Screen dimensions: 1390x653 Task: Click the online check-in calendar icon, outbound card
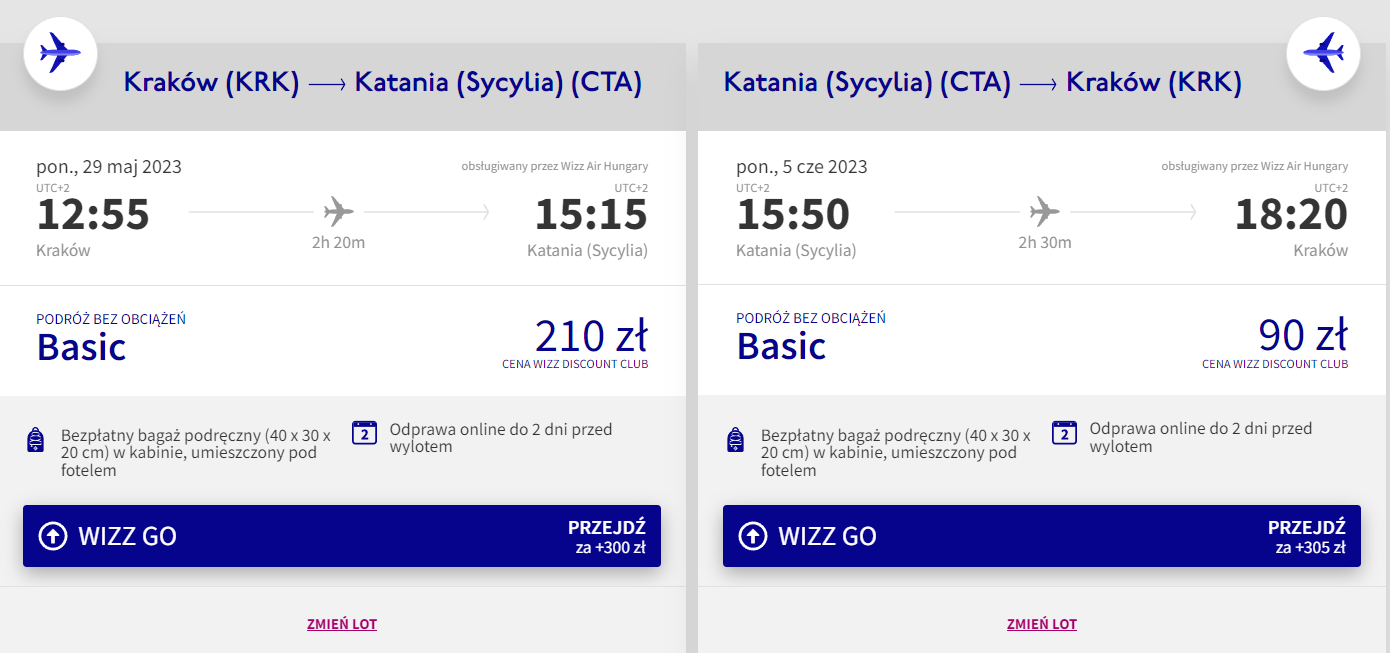coord(364,433)
